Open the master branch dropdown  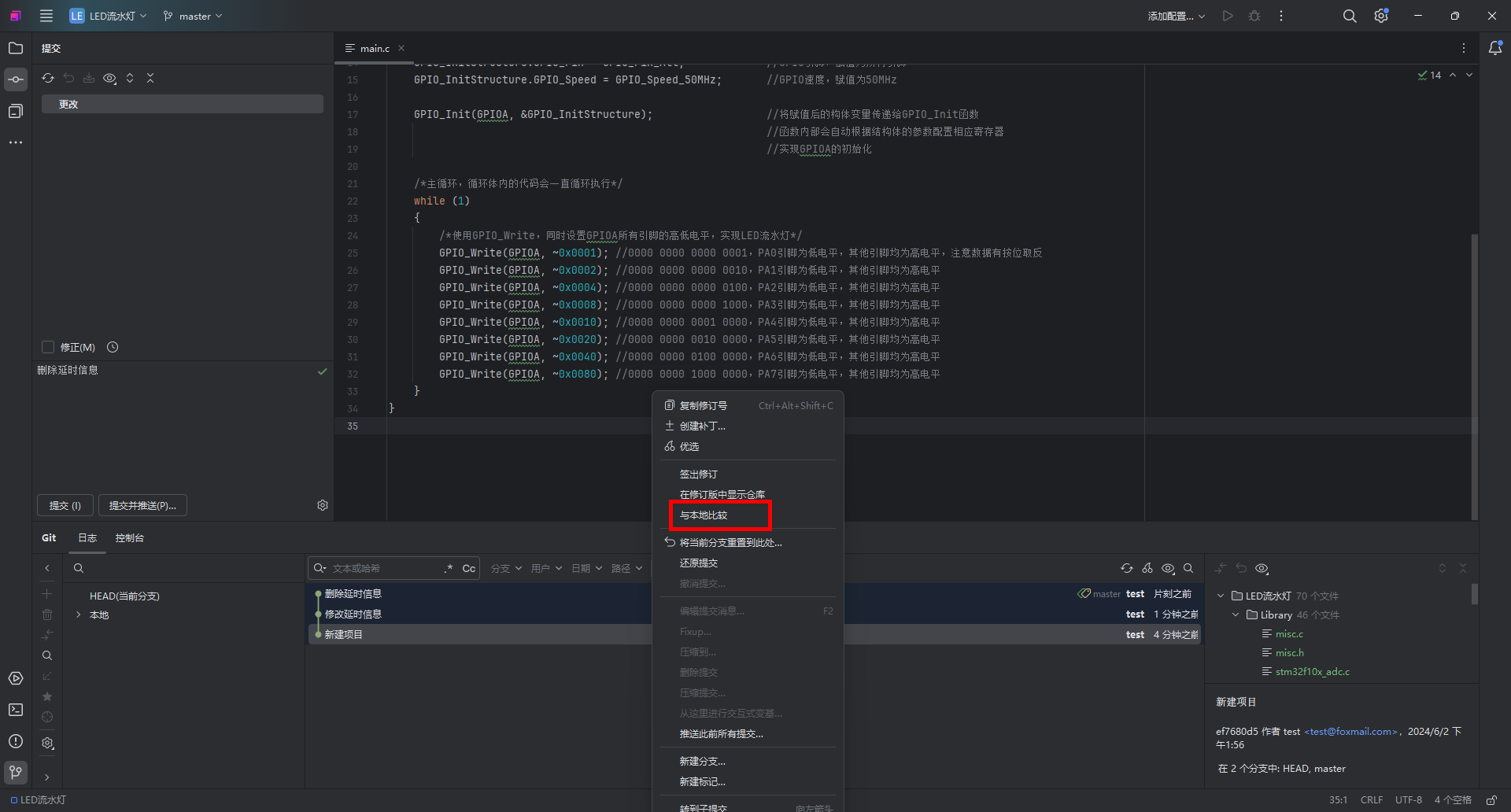click(x=193, y=16)
